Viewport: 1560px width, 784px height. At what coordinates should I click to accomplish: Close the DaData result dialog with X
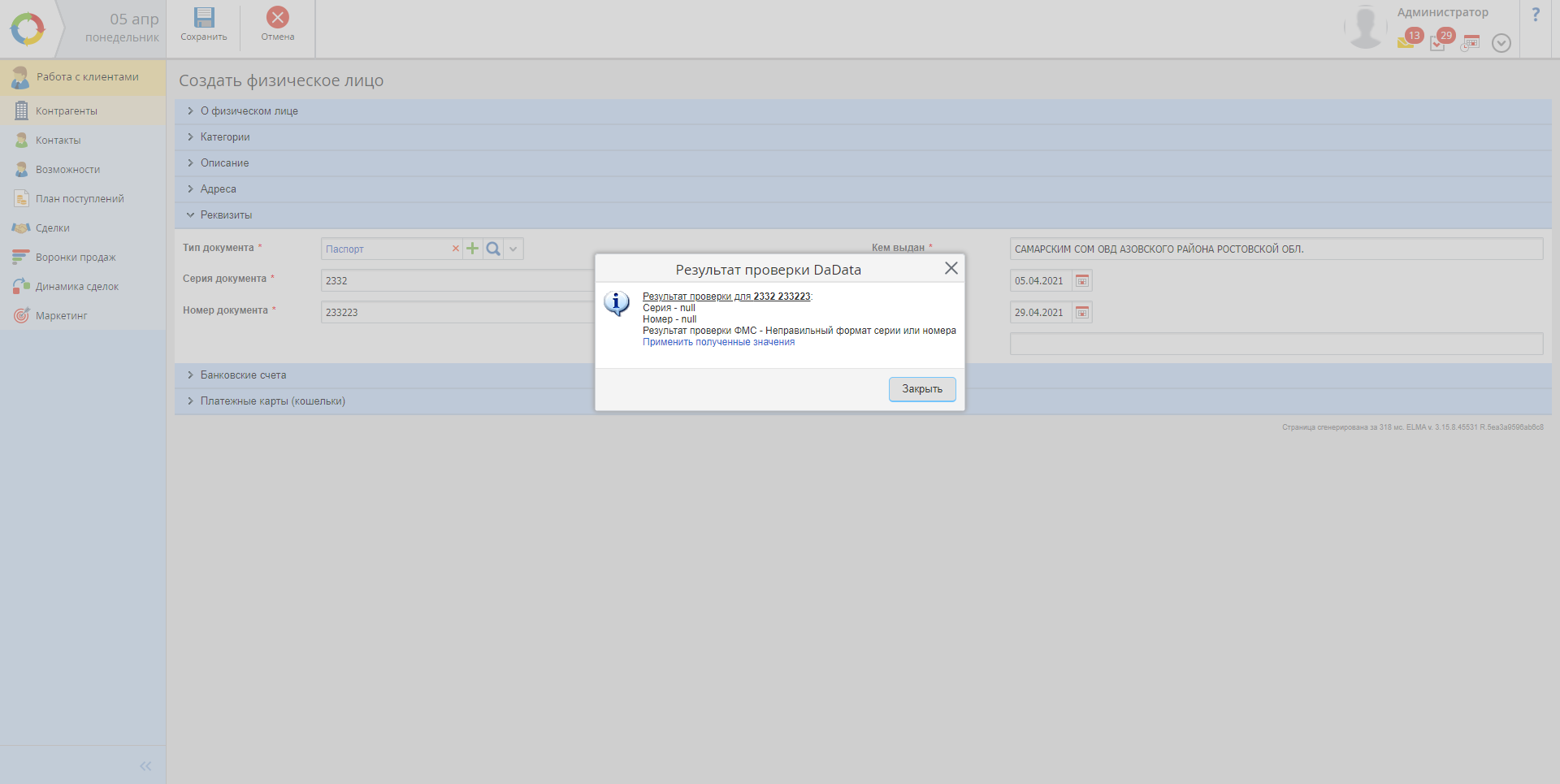click(951, 268)
